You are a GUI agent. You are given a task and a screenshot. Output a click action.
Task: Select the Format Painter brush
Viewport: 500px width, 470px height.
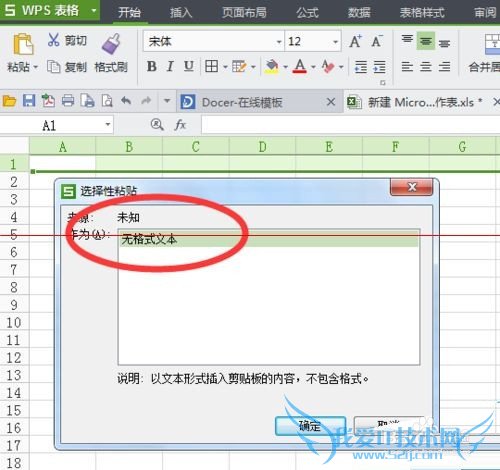(111, 44)
